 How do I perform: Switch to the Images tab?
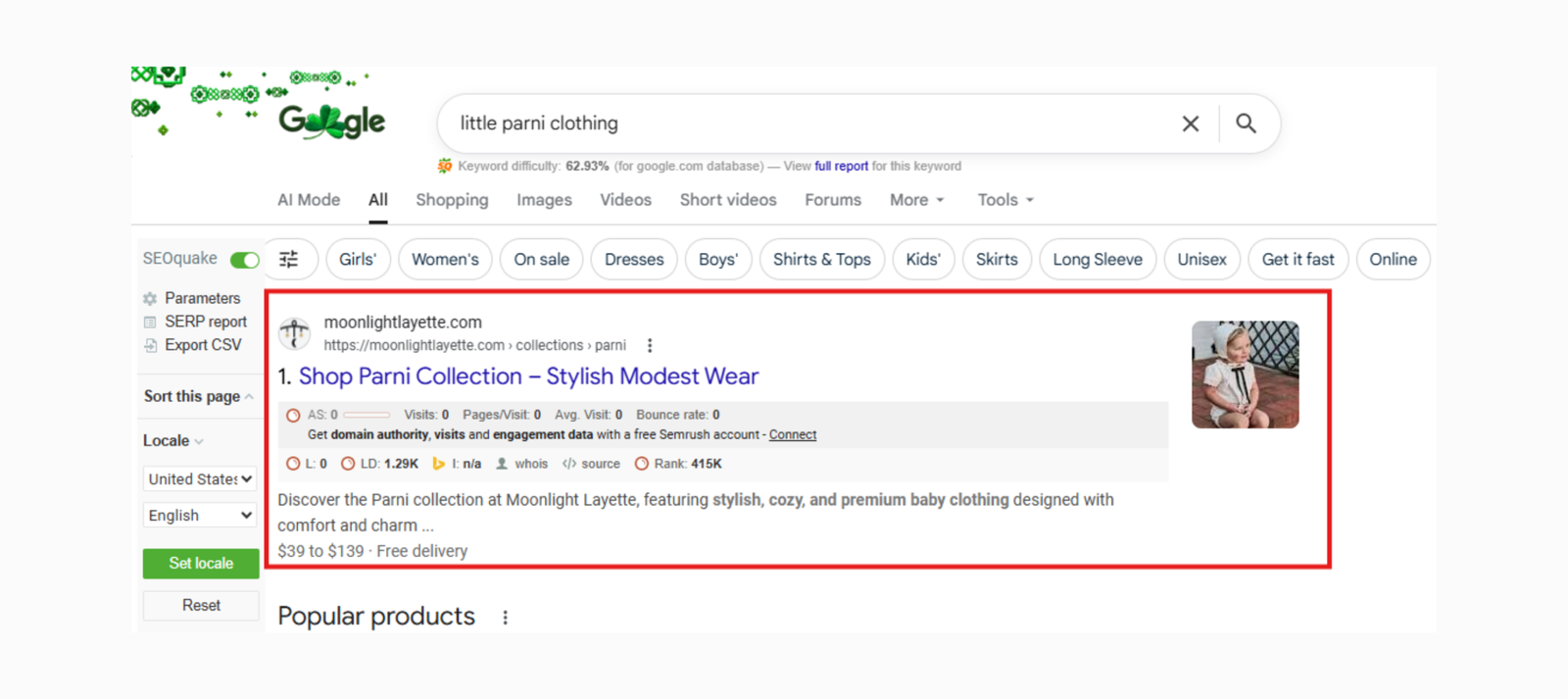(544, 200)
